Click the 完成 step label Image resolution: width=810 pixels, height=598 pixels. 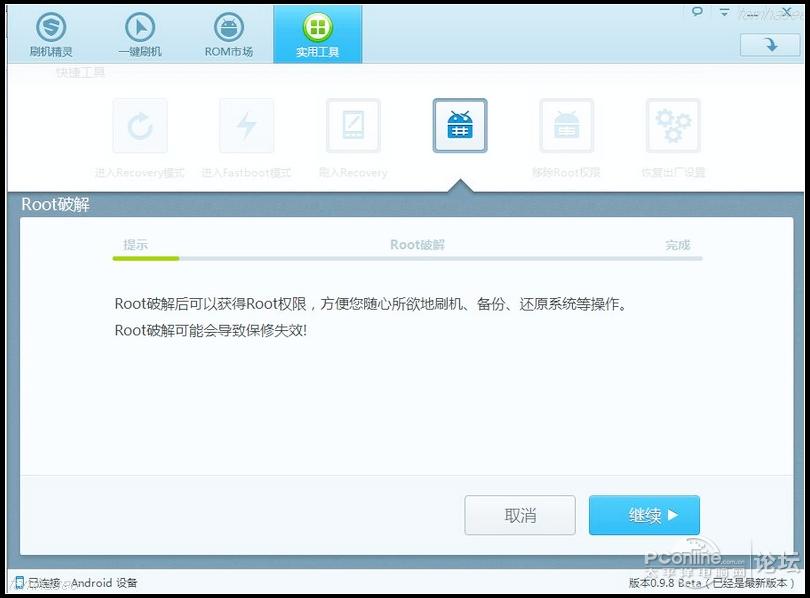[x=678, y=245]
